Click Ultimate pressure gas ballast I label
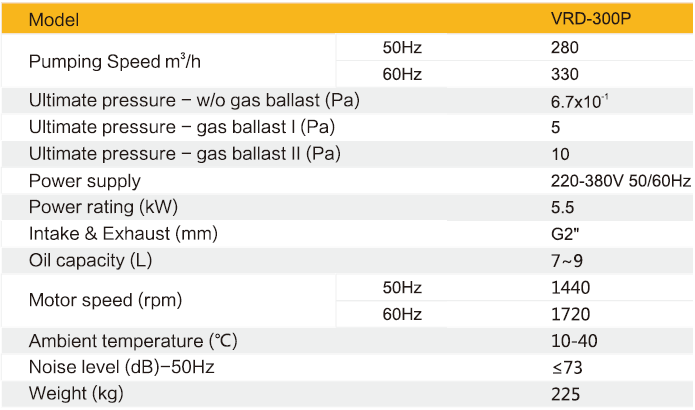 180,128
